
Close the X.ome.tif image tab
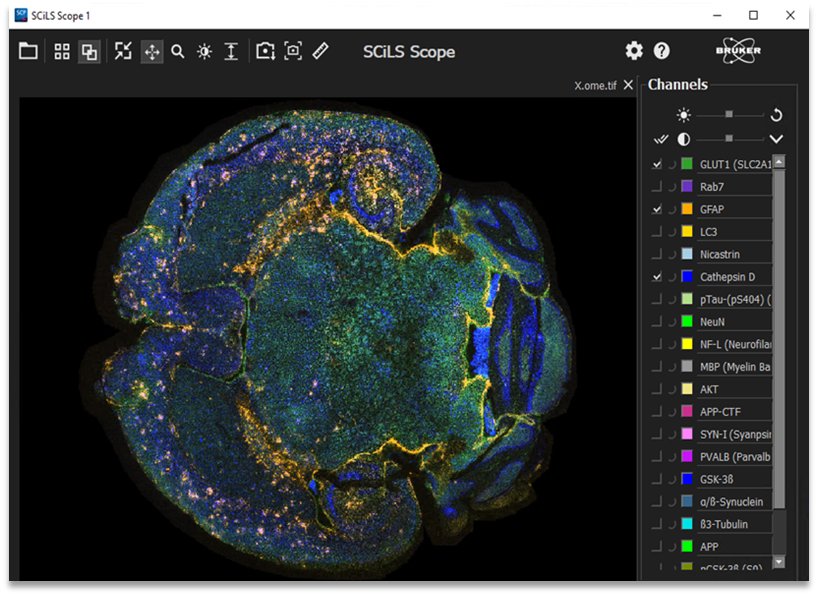628,85
